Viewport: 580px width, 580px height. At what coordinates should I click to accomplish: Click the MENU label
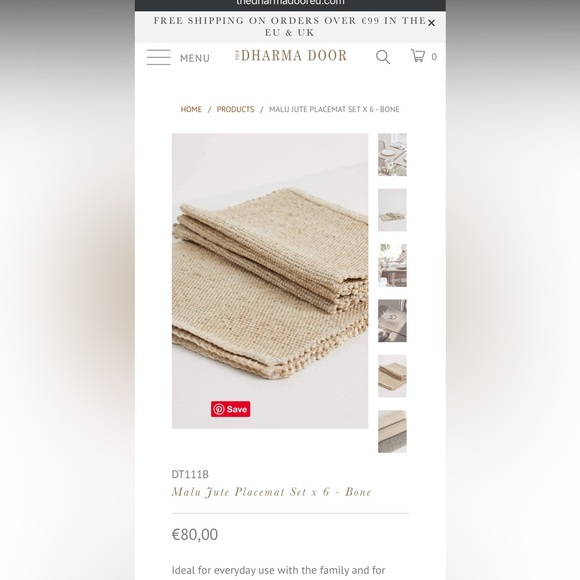click(x=195, y=58)
